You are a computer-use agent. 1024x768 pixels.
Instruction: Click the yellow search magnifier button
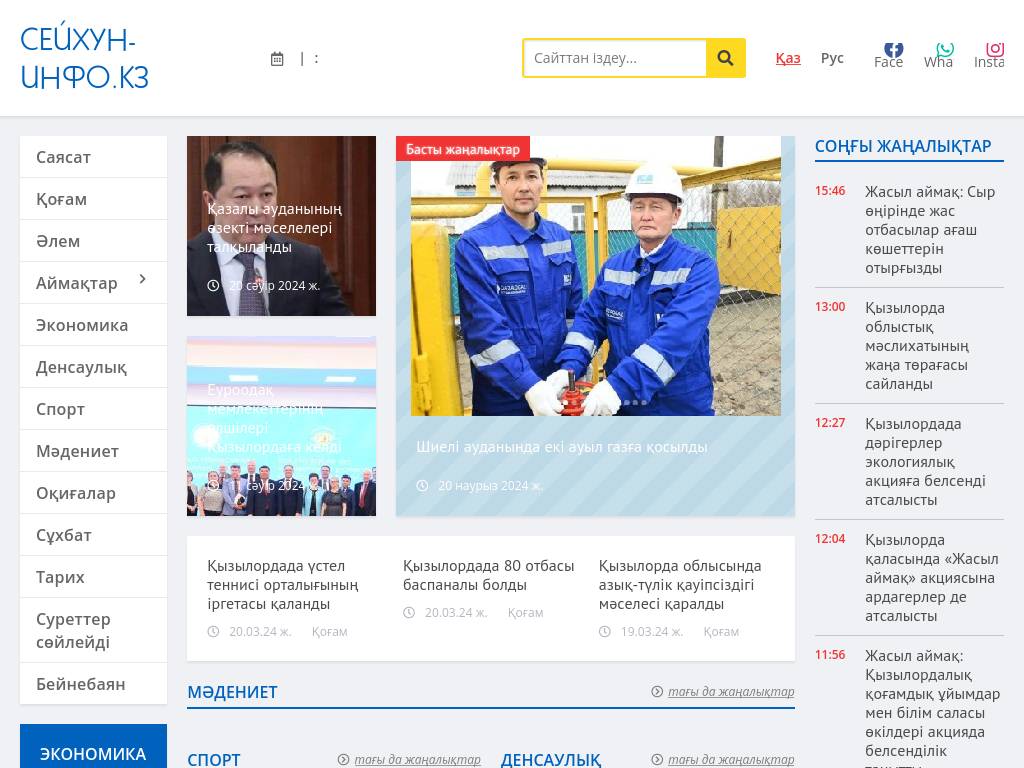[x=725, y=58]
